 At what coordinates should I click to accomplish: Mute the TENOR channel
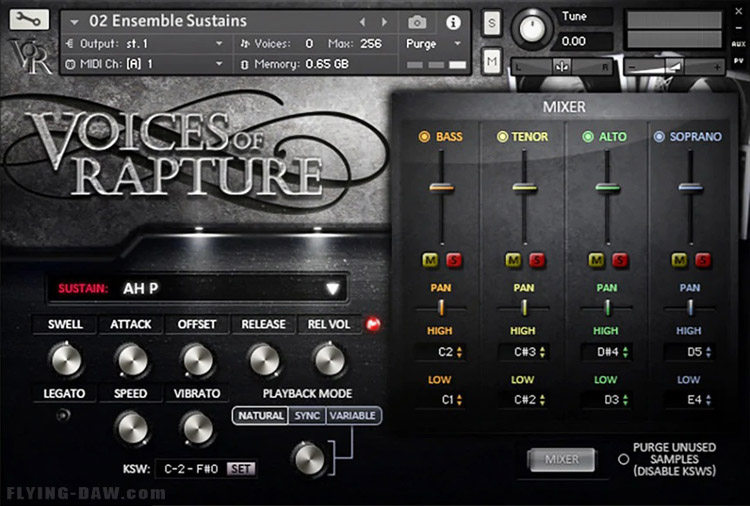[513, 260]
